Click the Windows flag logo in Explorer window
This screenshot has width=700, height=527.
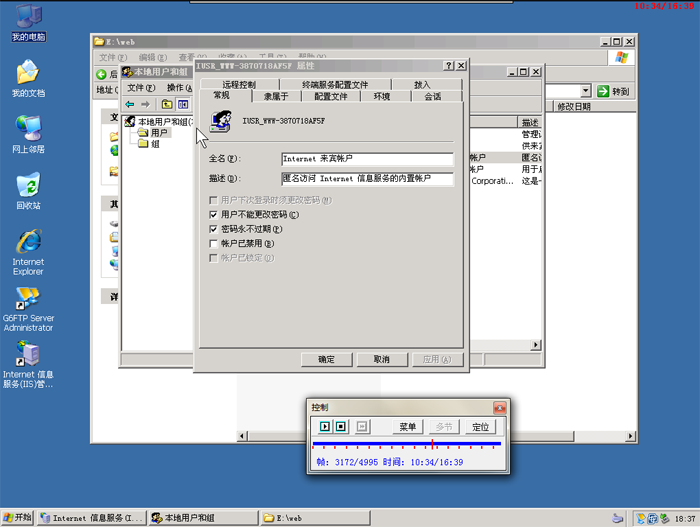[621, 57]
